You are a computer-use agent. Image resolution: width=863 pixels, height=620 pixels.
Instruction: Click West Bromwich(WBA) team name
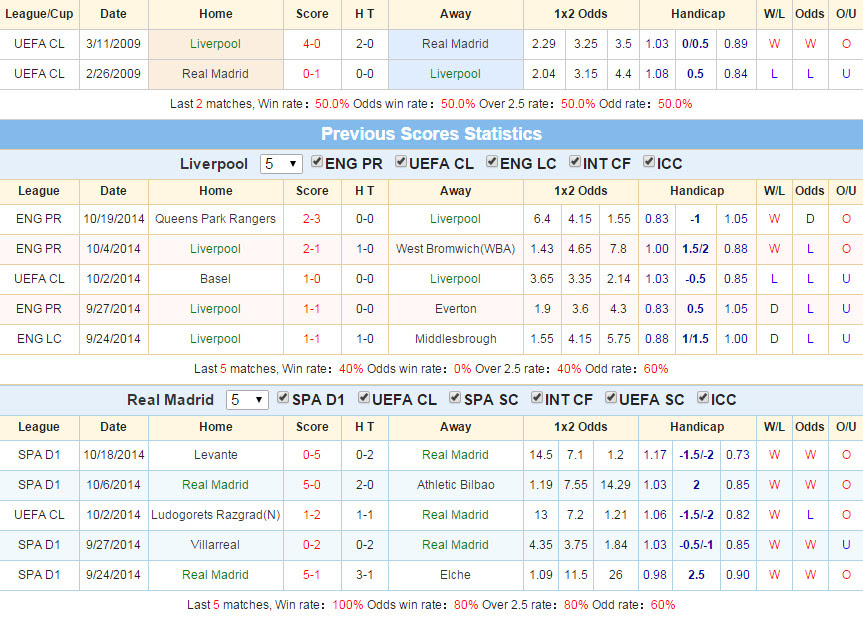click(x=455, y=249)
